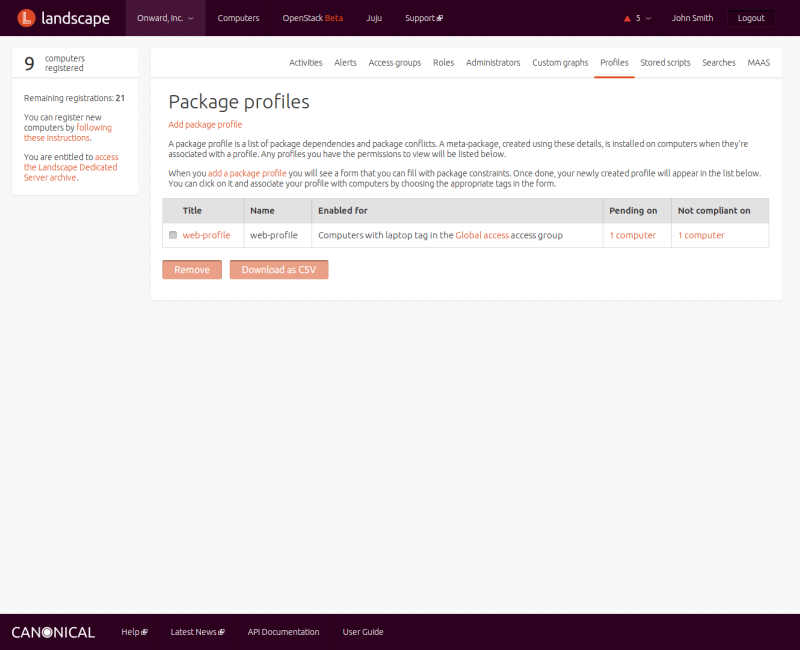Tick the web-profile row checkbox

pos(173,235)
